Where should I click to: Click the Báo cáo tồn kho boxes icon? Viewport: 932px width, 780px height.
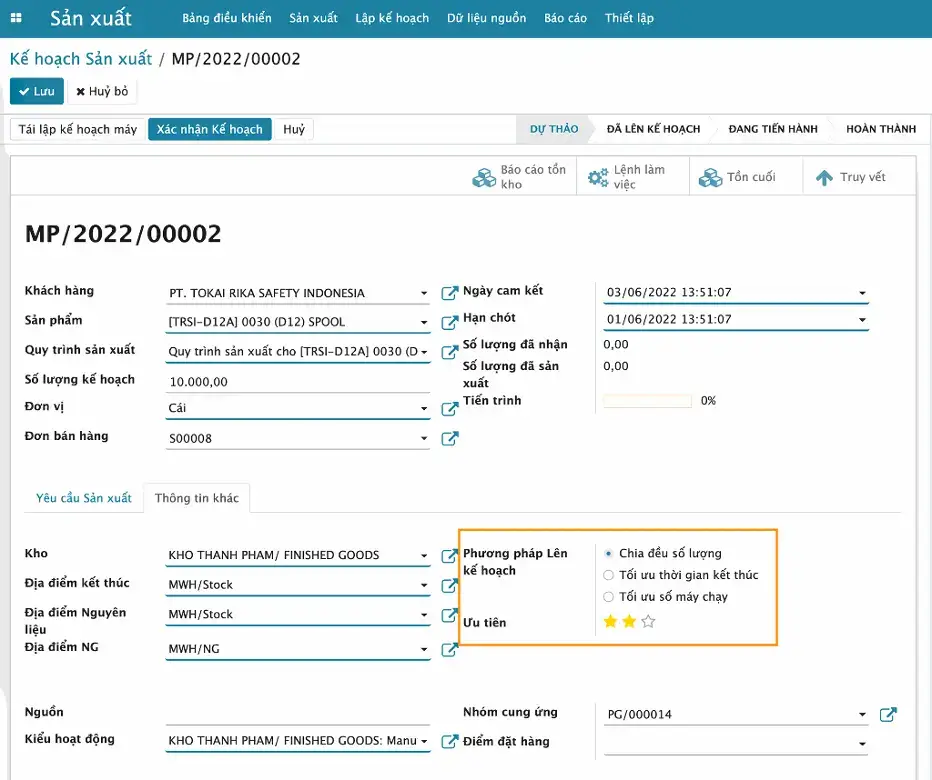(x=485, y=178)
